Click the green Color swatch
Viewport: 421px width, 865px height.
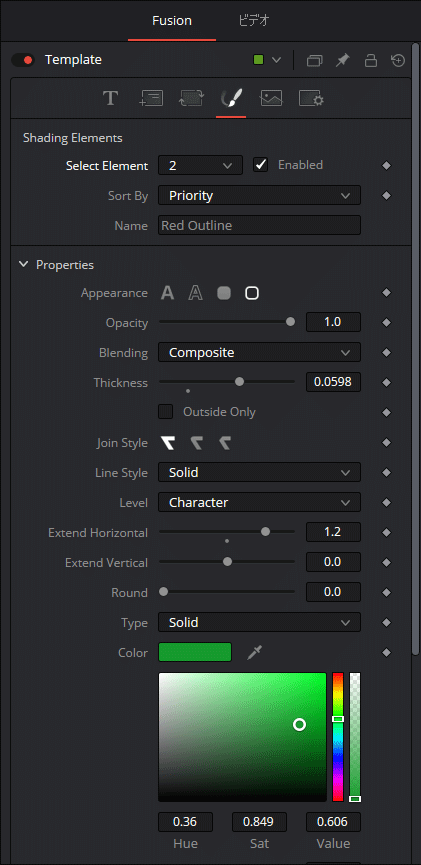(x=195, y=652)
